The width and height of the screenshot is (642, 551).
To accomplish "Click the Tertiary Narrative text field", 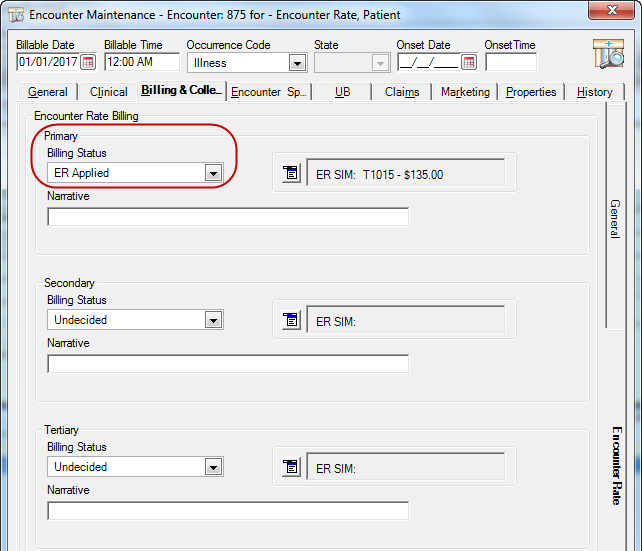I will (x=228, y=510).
